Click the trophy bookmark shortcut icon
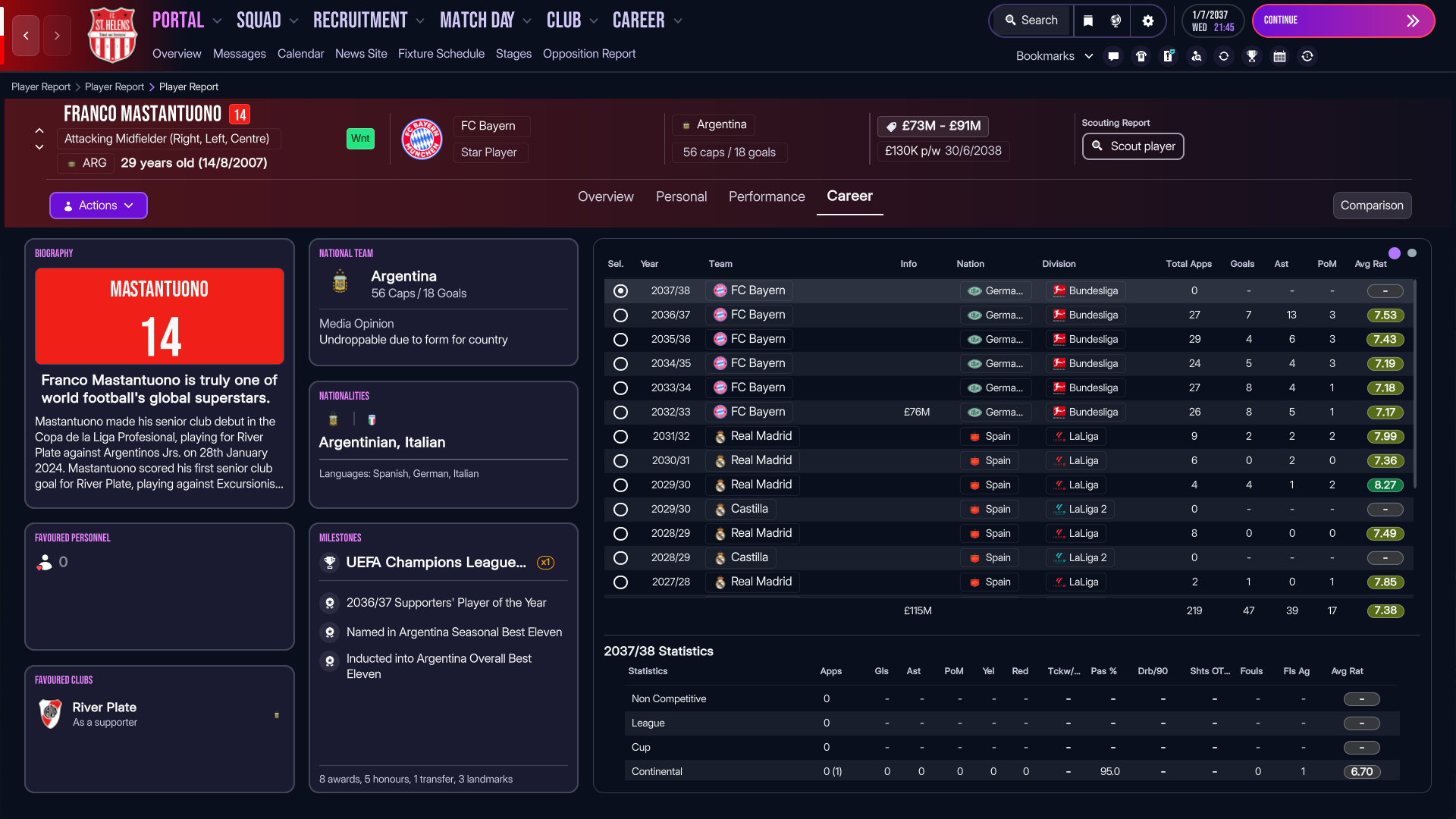The height and width of the screenshot is (819, 1456). [x=1251, y=56]
